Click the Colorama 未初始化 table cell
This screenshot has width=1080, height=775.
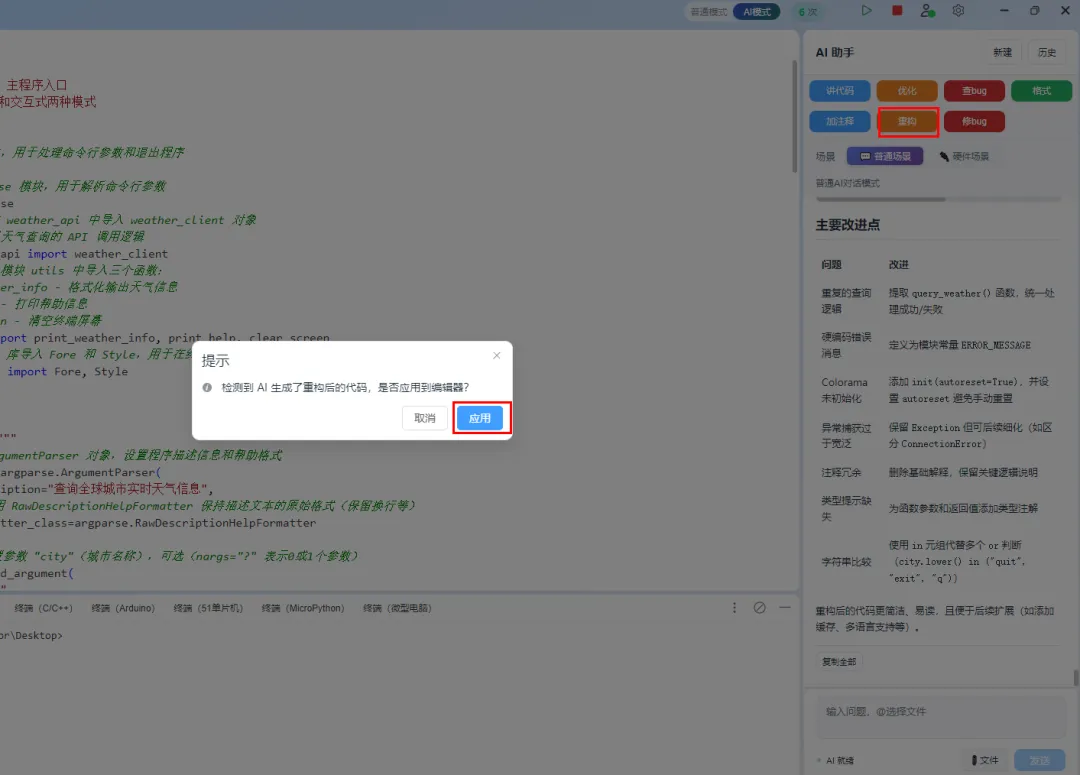click(x=844, y=390)
